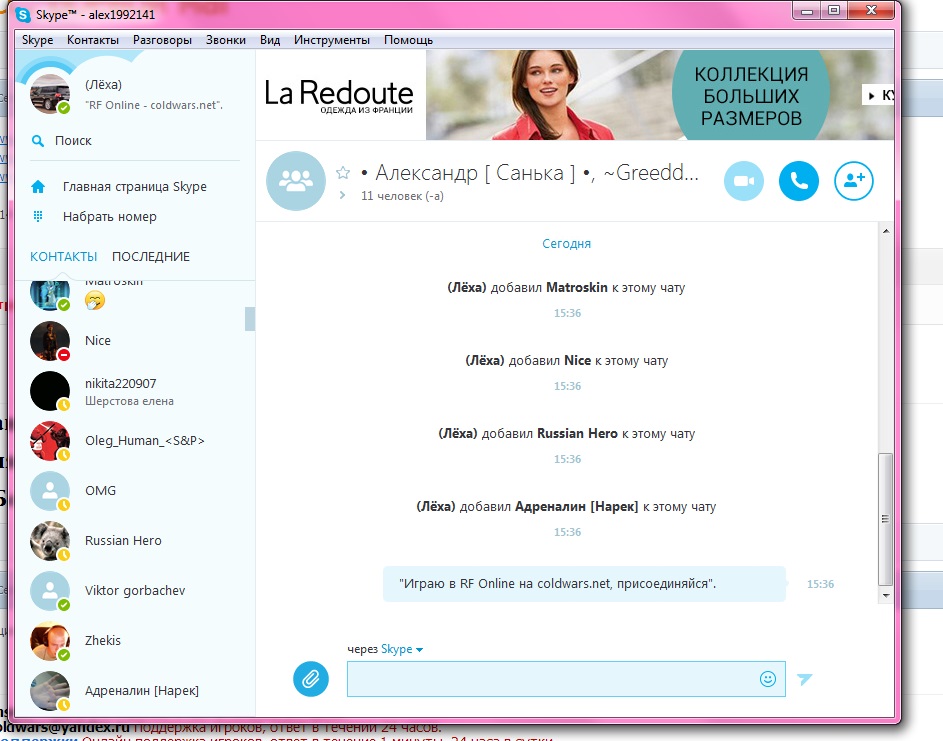Click the chat history scrollbar thumb
The width and height of the screenshot is (943, 741).
pyautogui.click(x=885, y=518)
